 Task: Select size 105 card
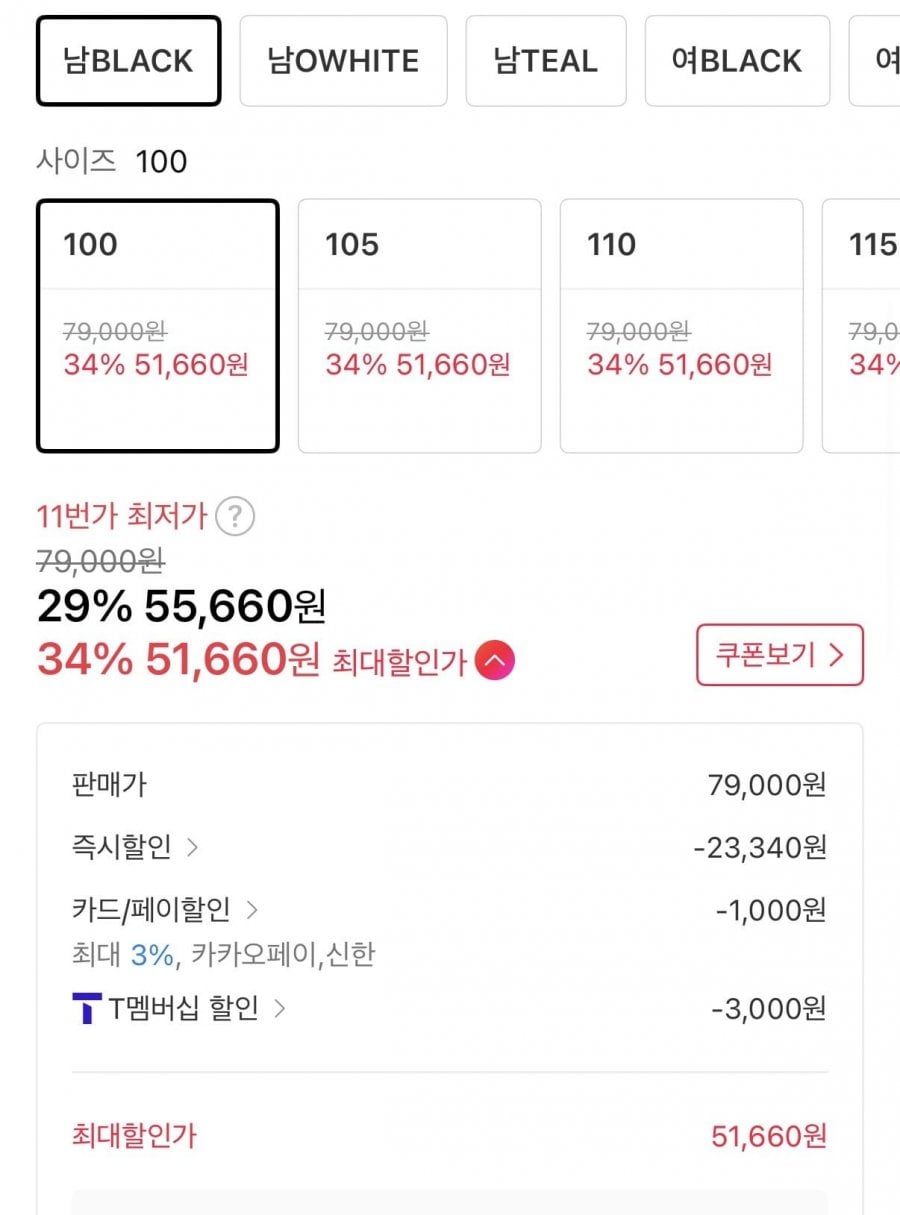(419, 326)
